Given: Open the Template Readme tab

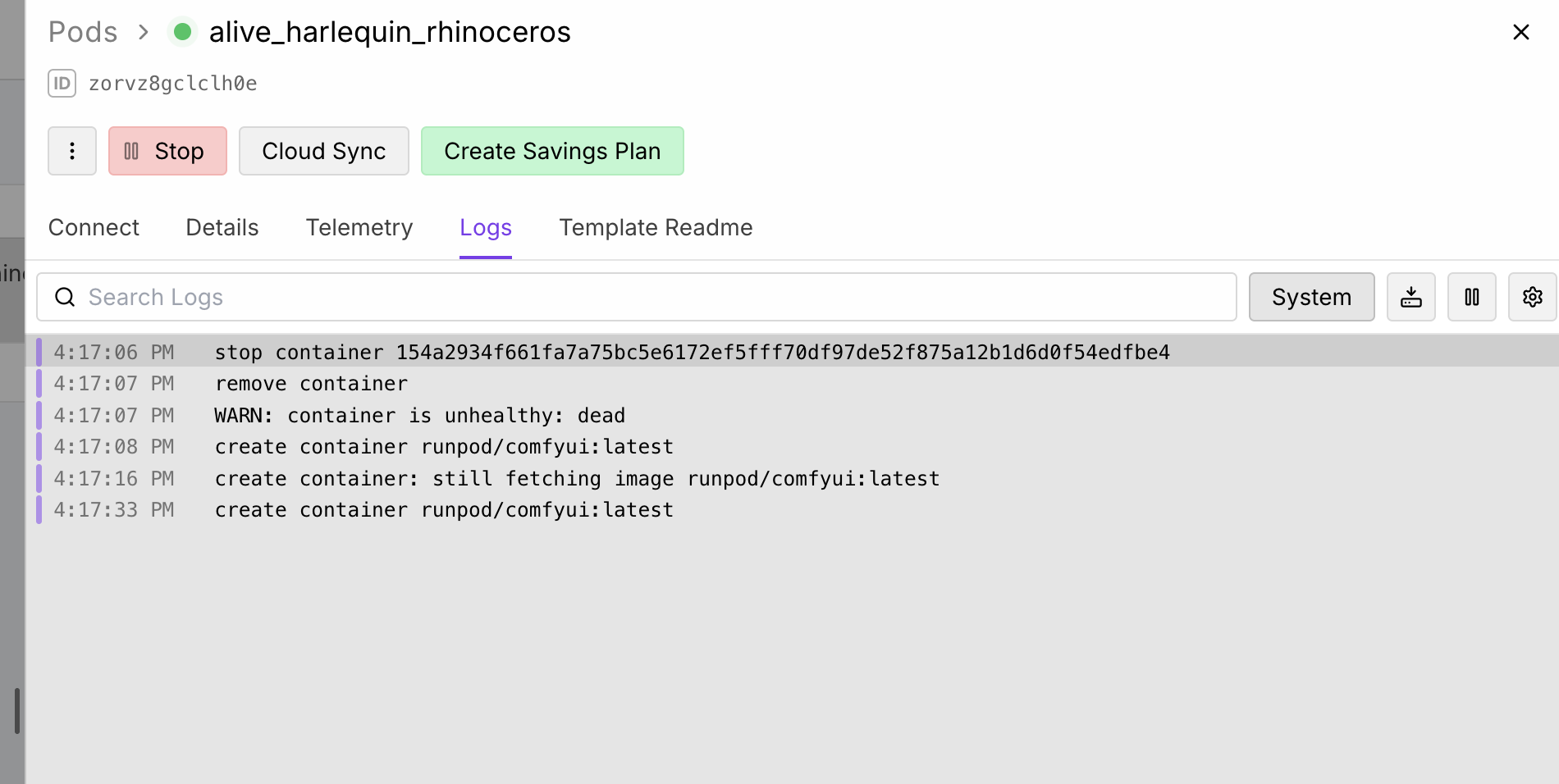Looking at the screenshot, I should [x=656, y=227].
